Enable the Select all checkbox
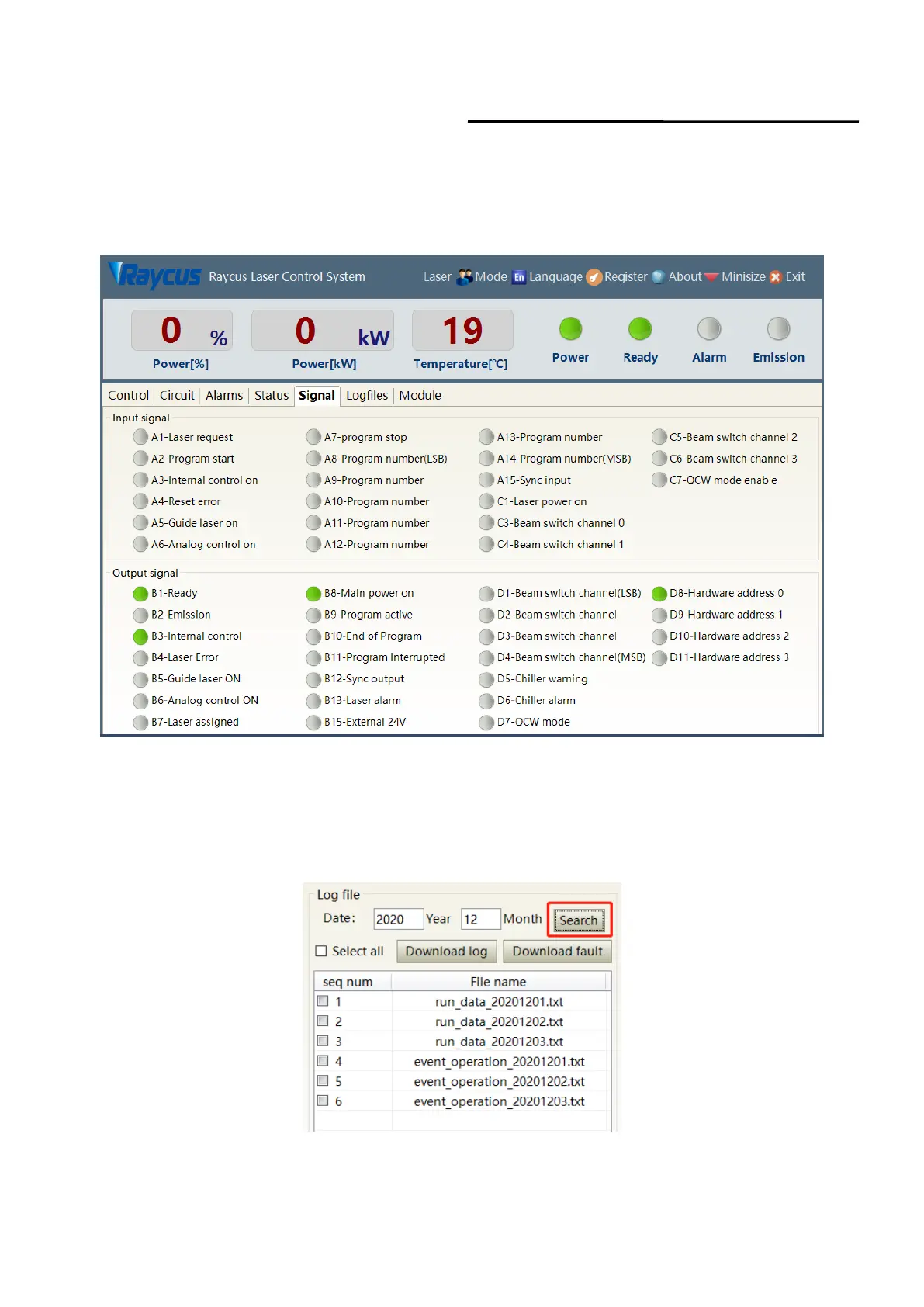 click(x=321, y=951)
